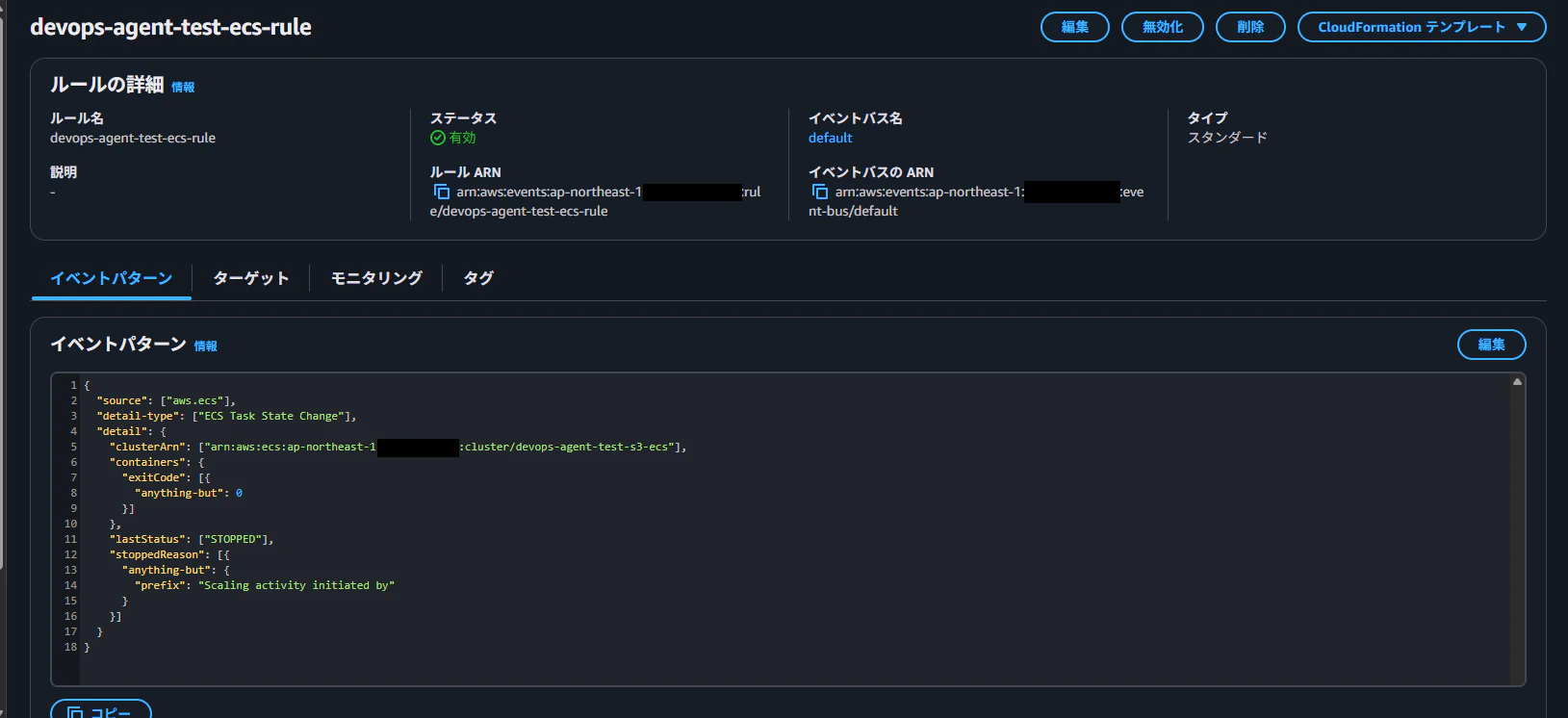
Task: Click the 削除 button to delete rule
Action: point(1250,27)
